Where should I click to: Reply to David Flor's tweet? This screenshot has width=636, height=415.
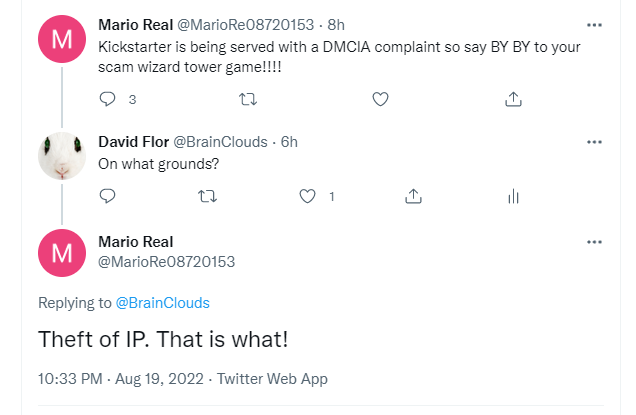[x=109, y=197]
